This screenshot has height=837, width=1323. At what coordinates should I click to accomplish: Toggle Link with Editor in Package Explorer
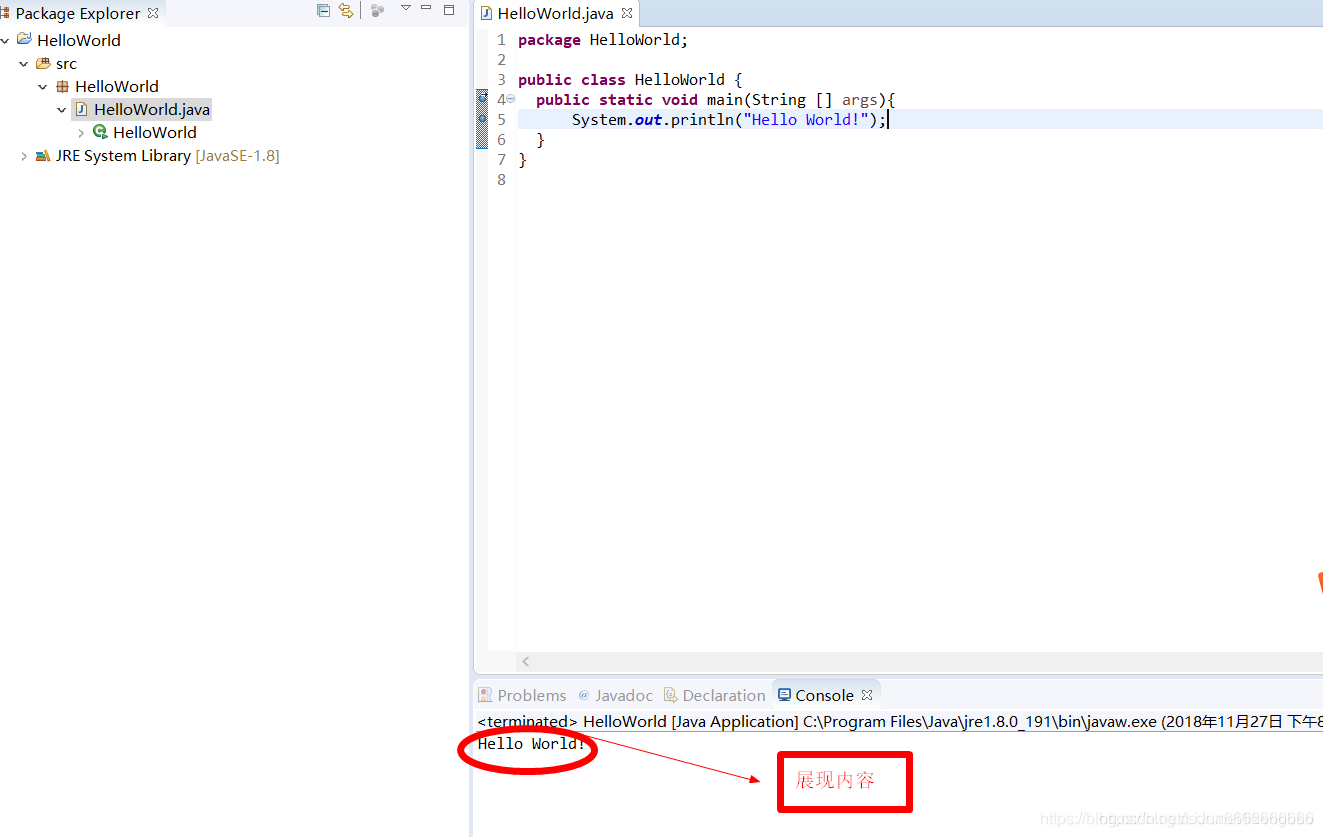346,10
